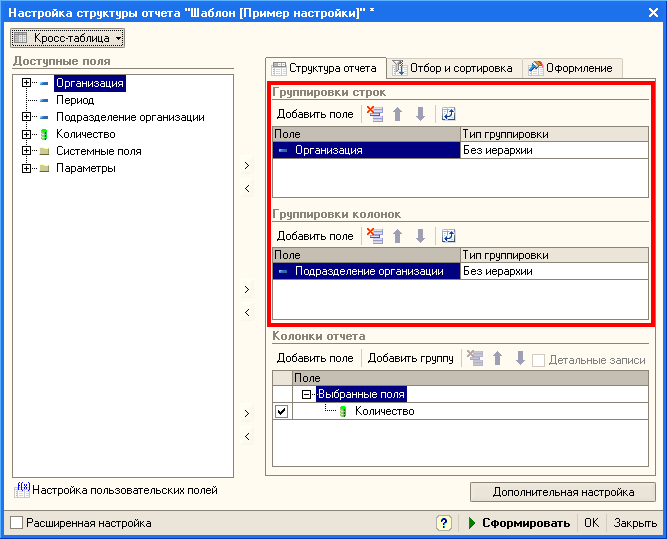Click move down arrow in column groupings
Viewport: 667px width, 539px height.
[420, 236]
